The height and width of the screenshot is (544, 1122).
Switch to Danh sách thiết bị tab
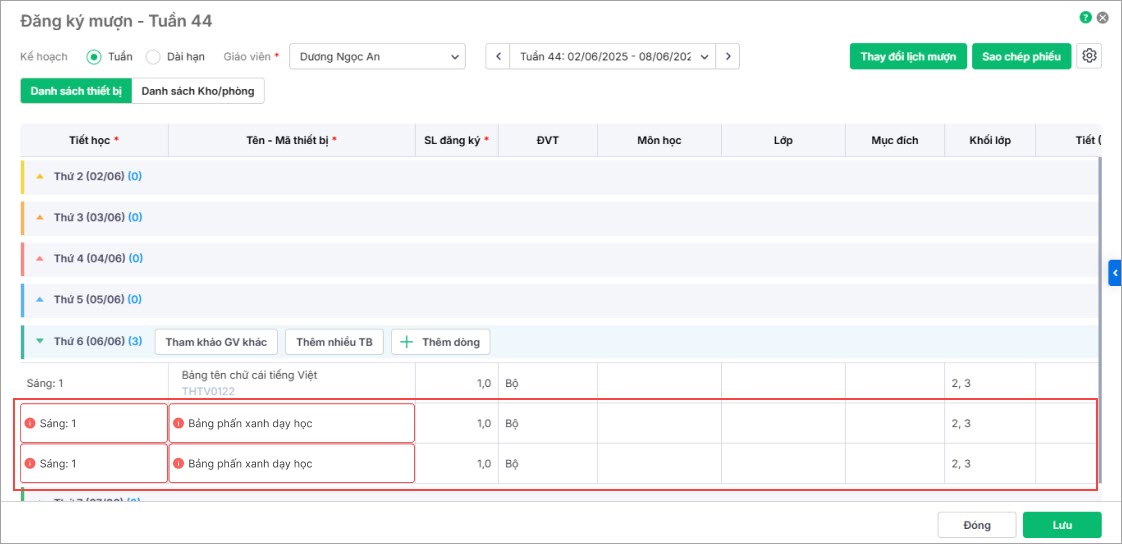point(76,91)
